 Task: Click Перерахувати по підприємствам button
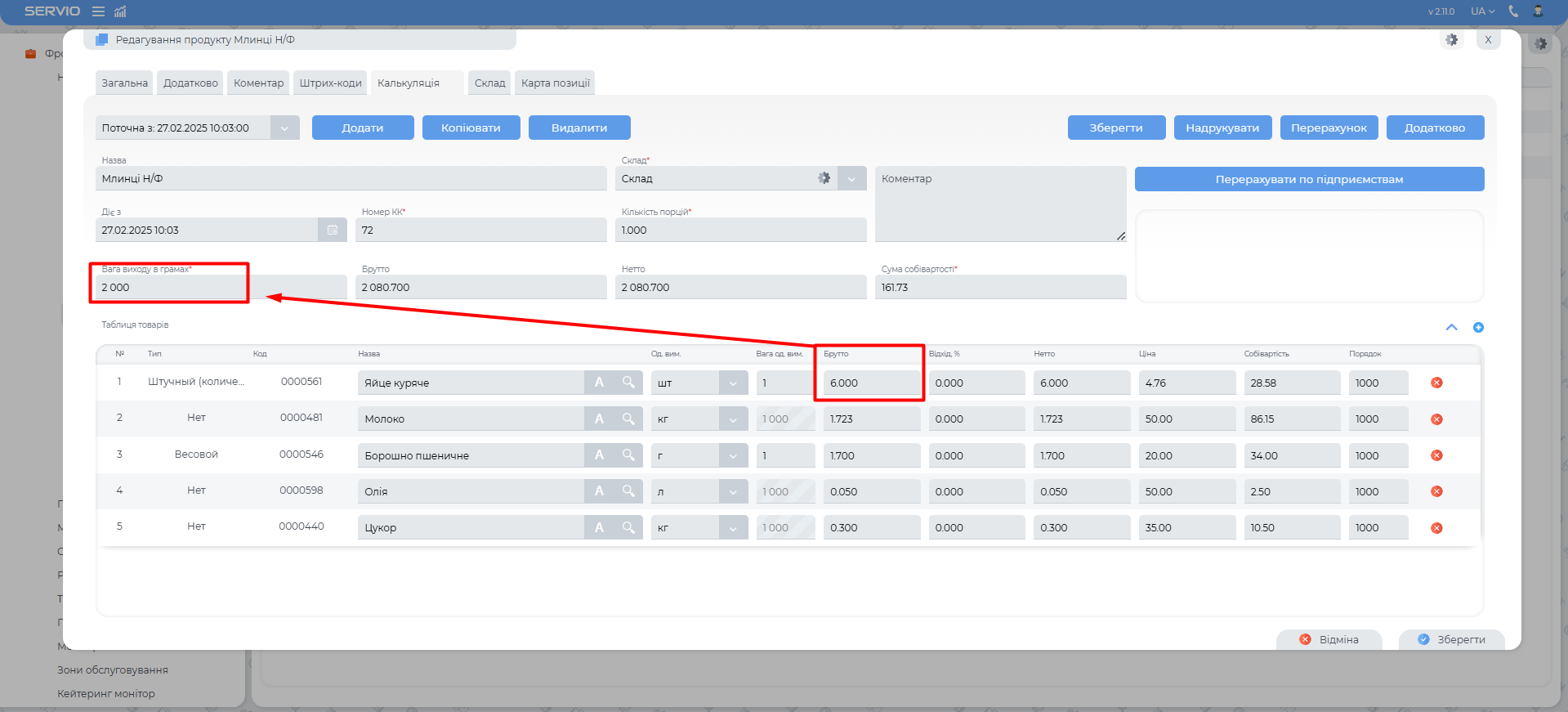coord(1308,179)
